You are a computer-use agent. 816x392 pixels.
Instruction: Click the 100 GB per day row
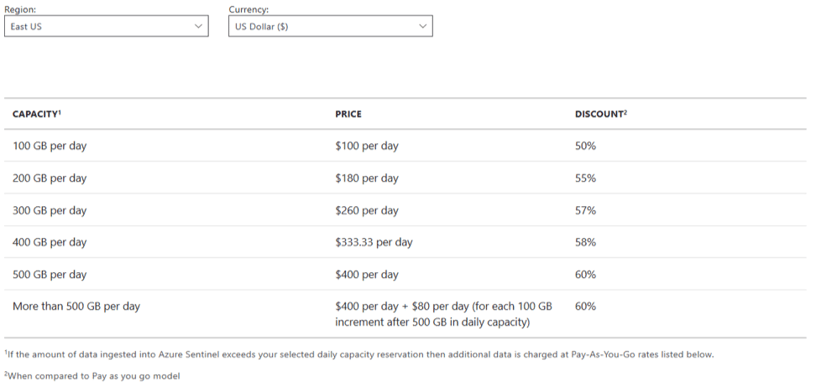click(x=405, y=146)
